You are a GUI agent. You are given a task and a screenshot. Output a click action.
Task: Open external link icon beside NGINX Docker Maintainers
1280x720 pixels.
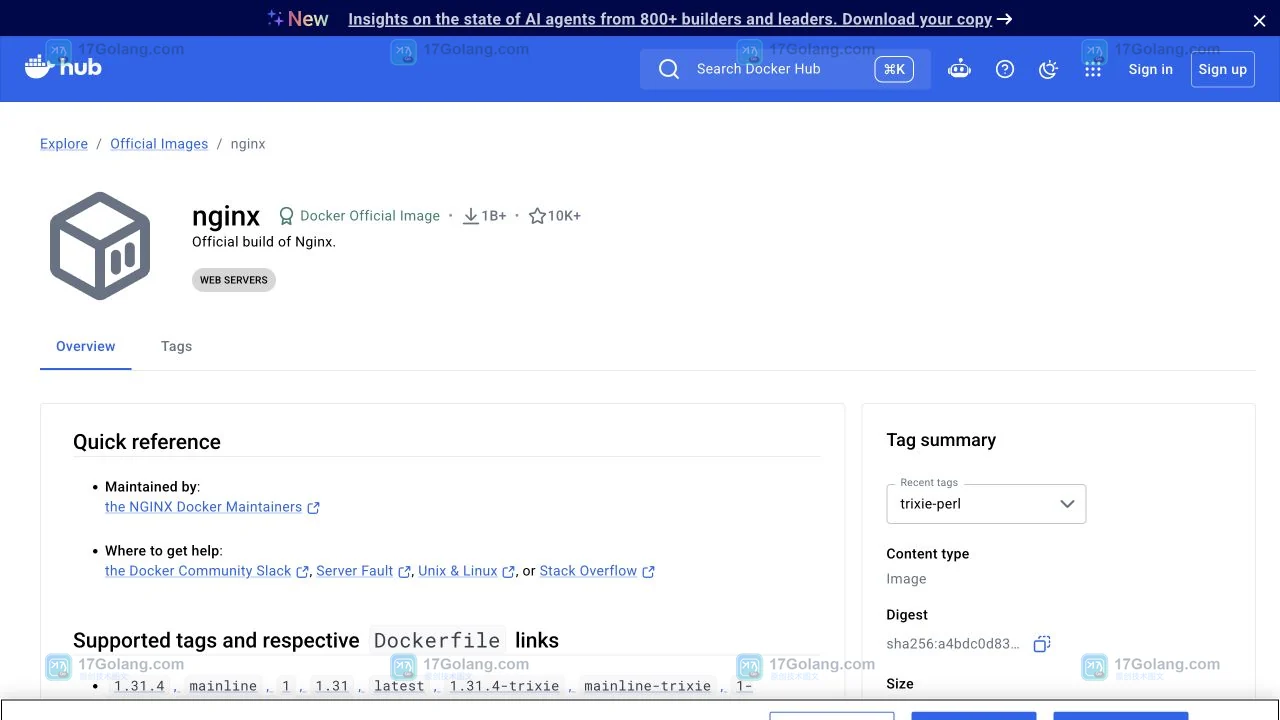click(x=313, y=508)
